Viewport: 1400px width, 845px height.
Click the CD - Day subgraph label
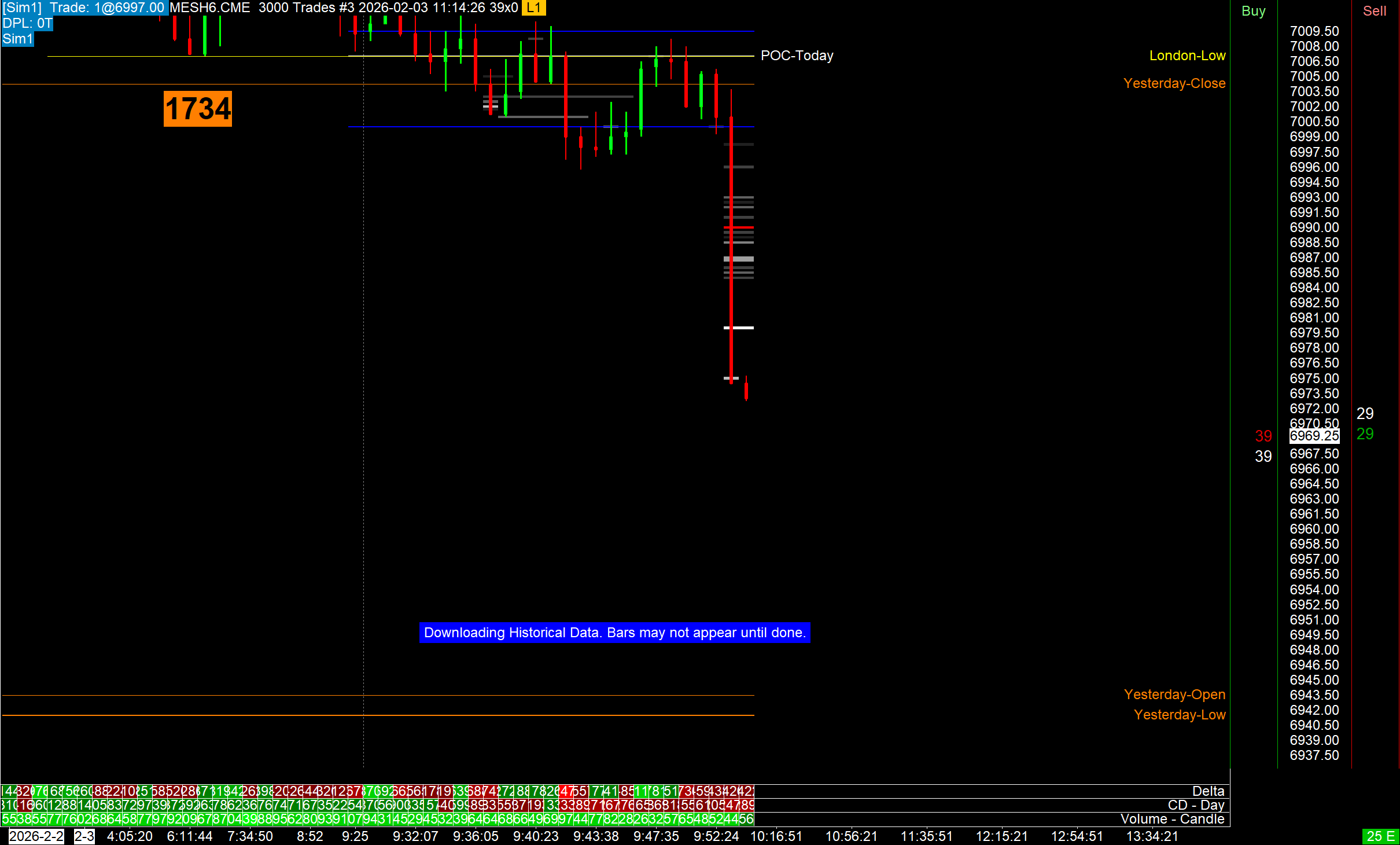1196,805
